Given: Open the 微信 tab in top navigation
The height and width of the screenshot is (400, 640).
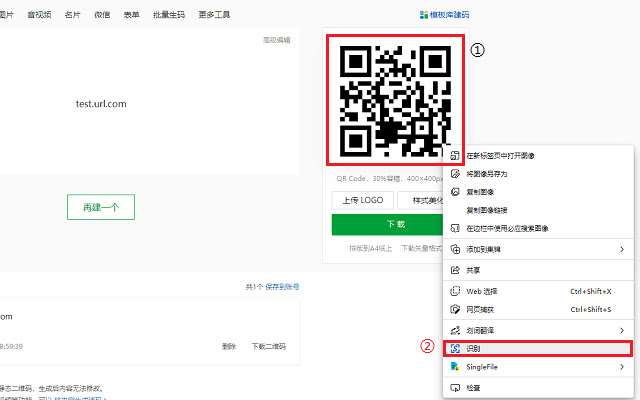Looking at the screenshot, I should click(102, 15).
